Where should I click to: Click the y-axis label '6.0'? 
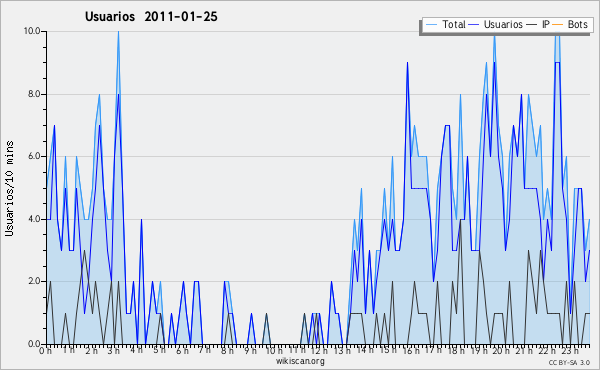coord(34,156)
